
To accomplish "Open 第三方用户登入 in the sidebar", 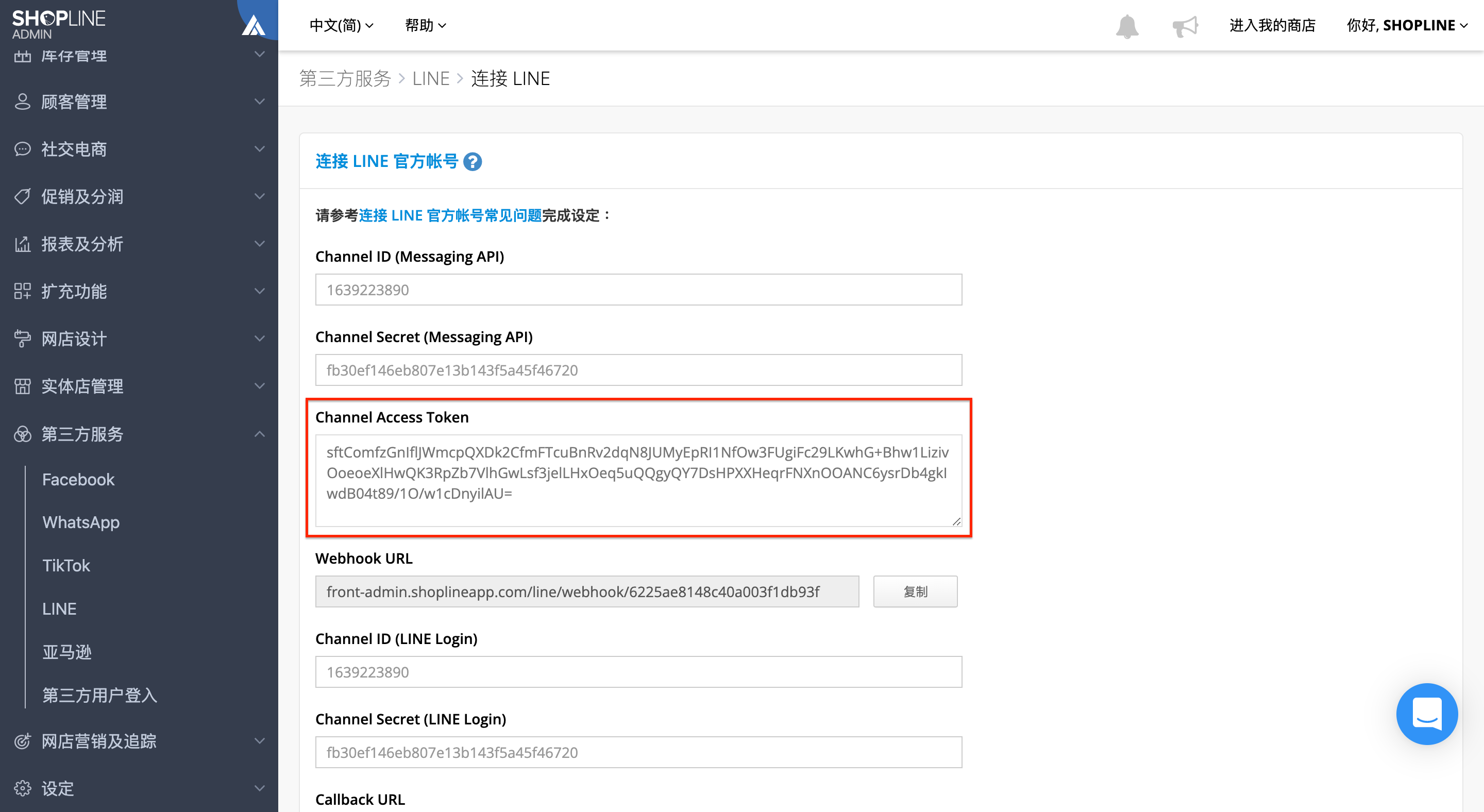I will click(x=99, y=695).
